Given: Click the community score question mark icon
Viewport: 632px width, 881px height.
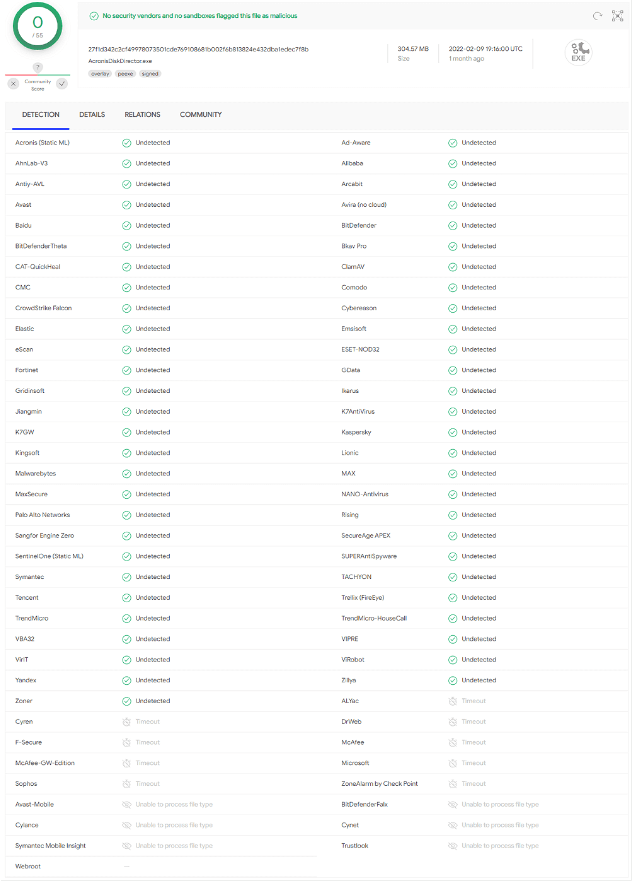Looking at the screenshot, I should 37,67.
